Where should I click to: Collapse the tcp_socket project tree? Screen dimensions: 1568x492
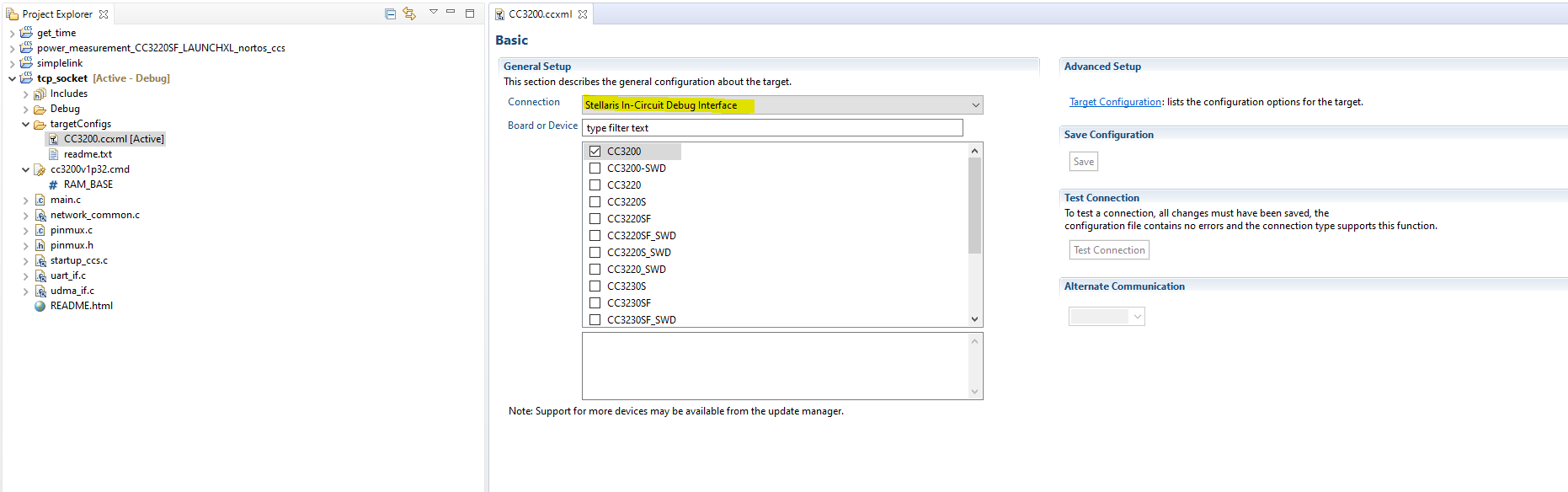point(12,78)
